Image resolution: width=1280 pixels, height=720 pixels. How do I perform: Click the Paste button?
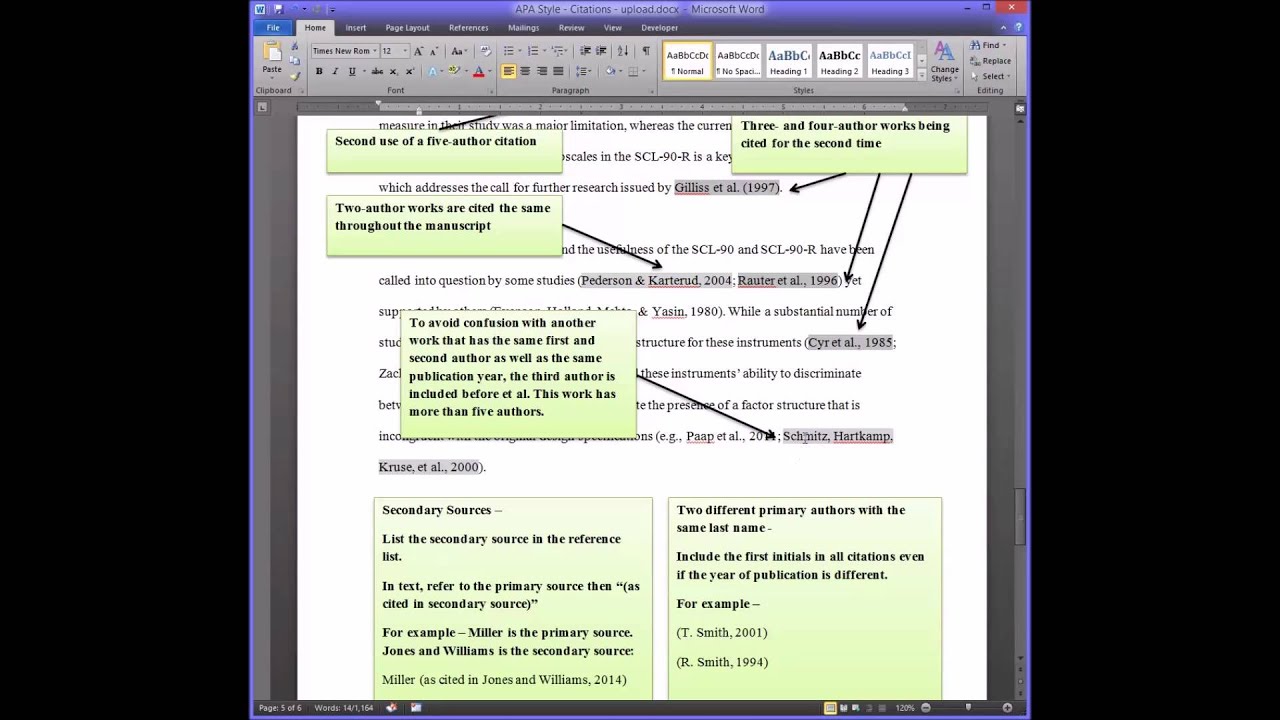[x=272, y=59]
